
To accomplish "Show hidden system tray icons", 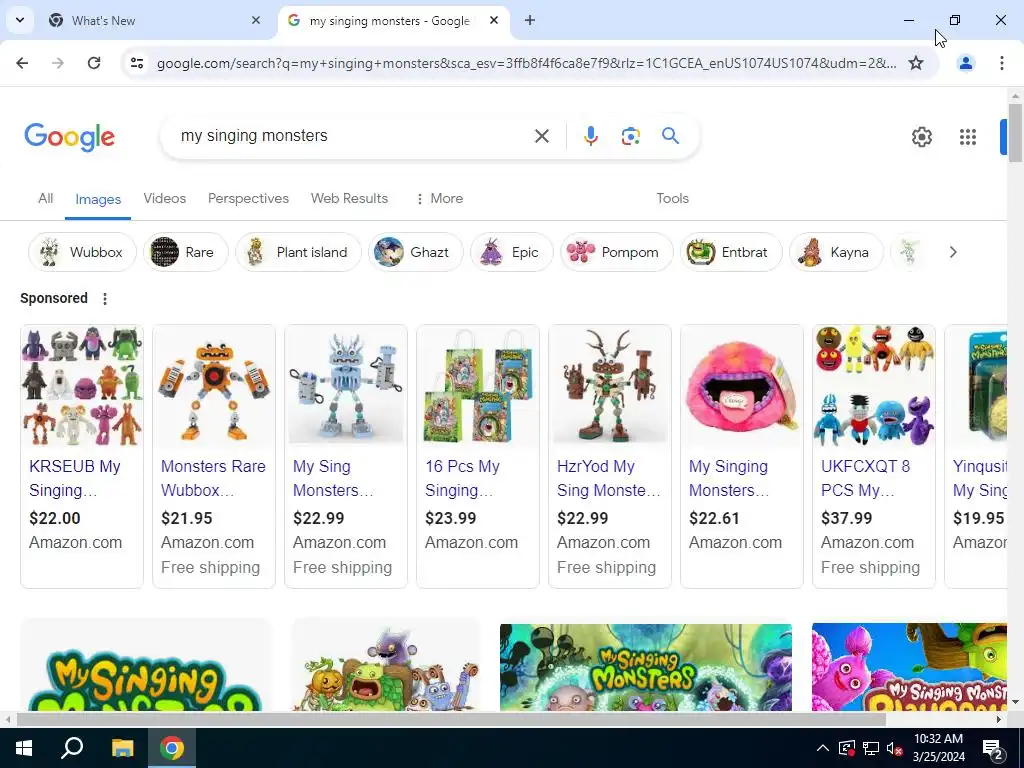I will coord(823,748).
